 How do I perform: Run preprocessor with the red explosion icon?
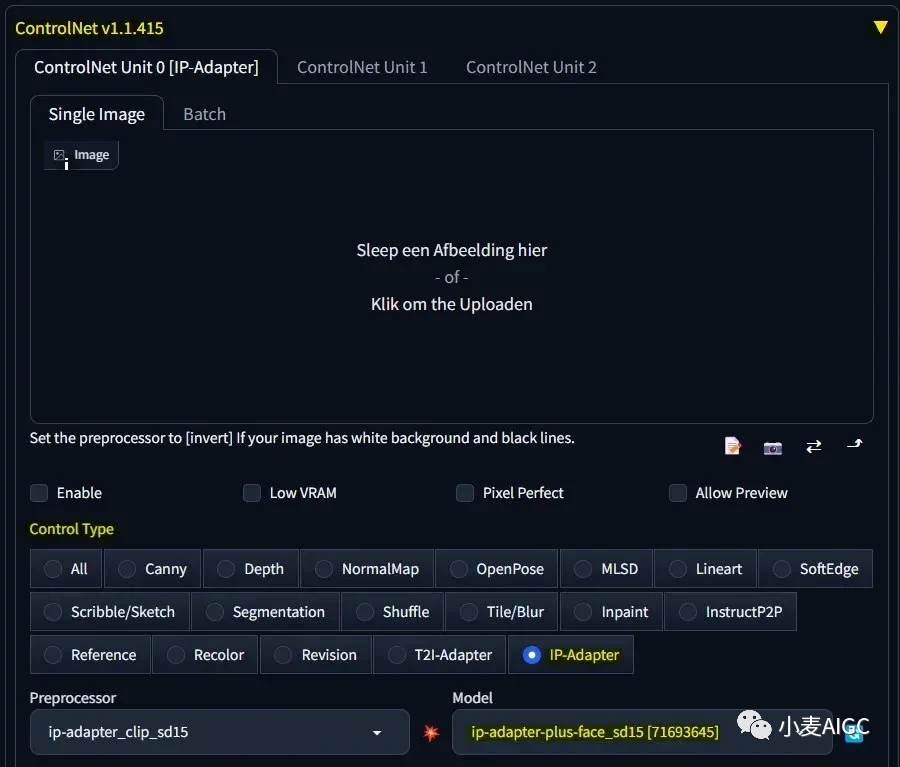point(431,733)
